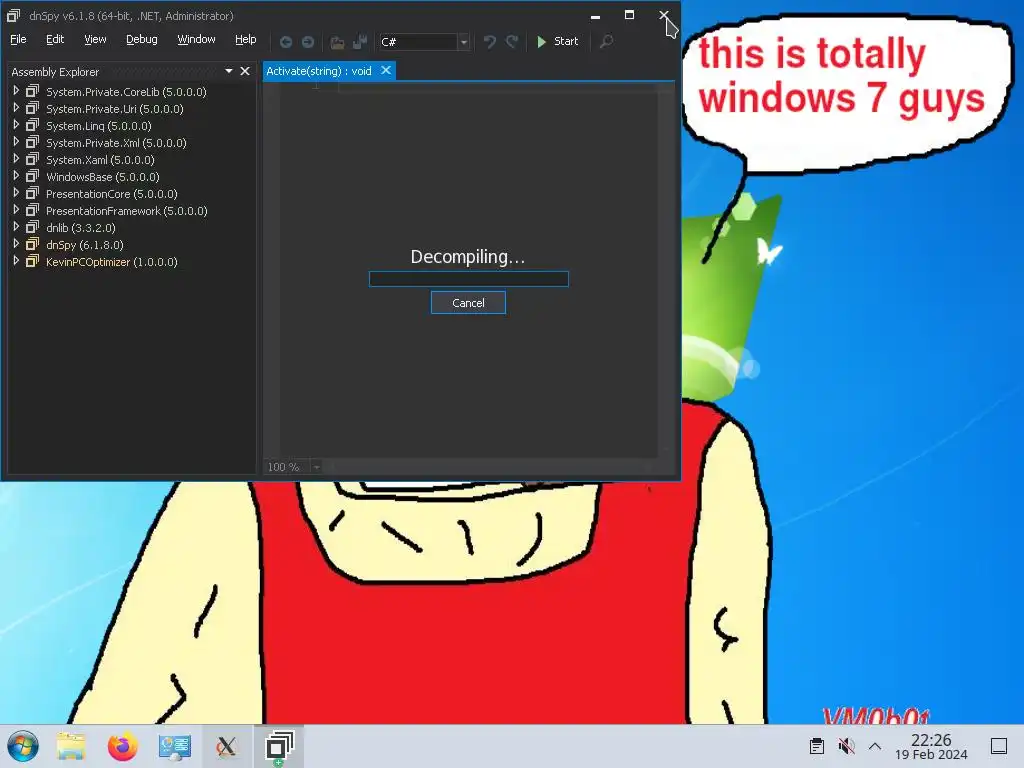
Task: Select System.Private.Uri (5.0.0.0) assembly
Action: [114, 109]
